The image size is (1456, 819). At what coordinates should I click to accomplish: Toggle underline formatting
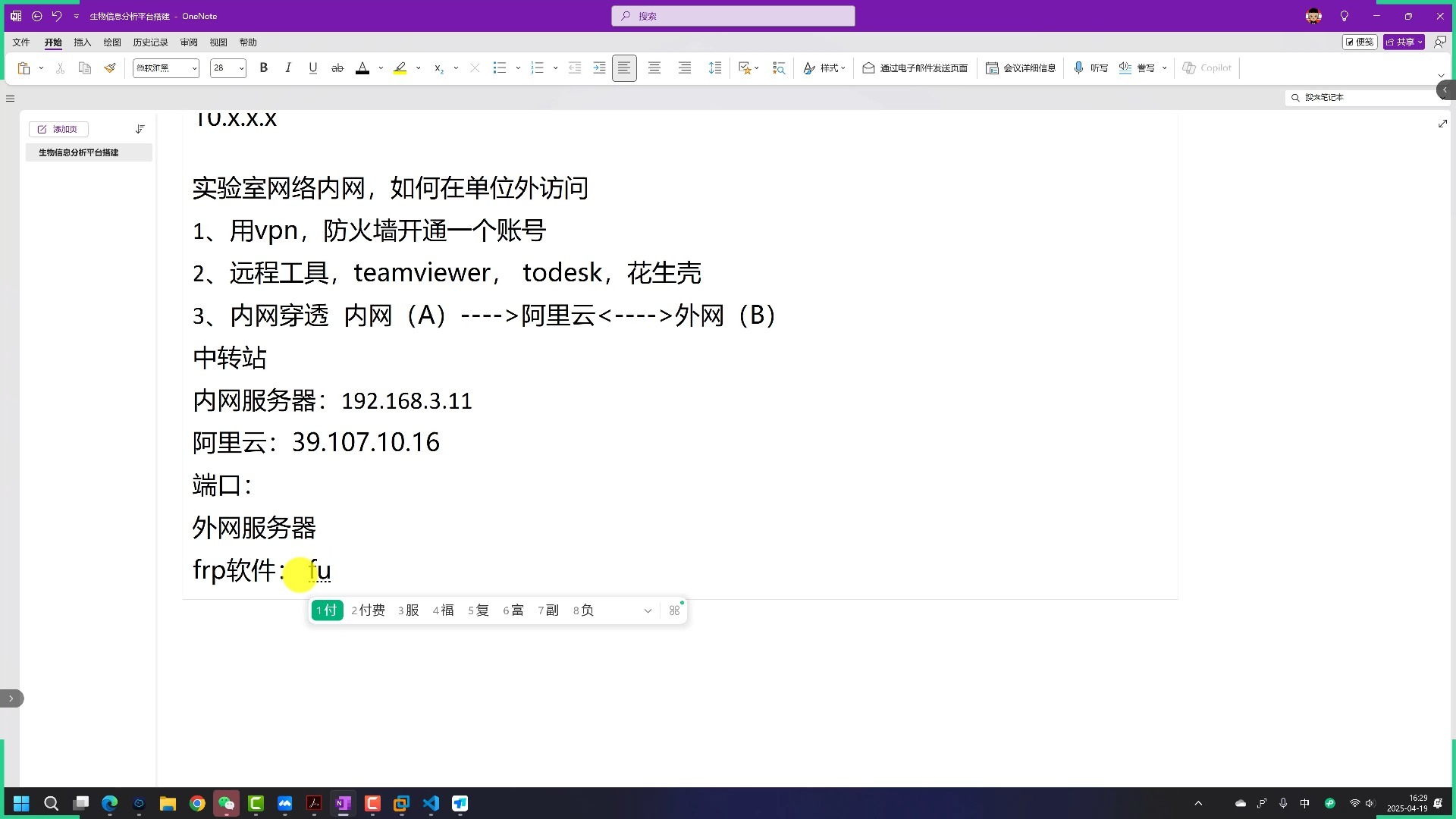pos(313,68)
